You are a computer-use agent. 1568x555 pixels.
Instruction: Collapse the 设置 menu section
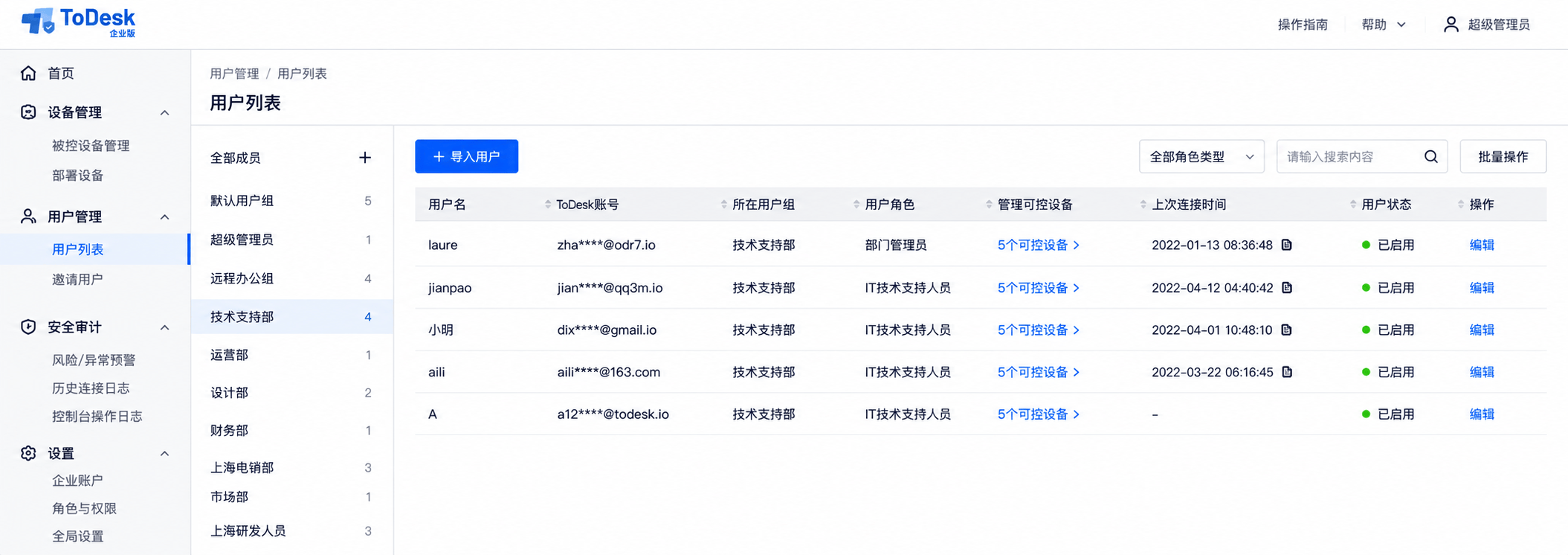(x=165, y=454)
